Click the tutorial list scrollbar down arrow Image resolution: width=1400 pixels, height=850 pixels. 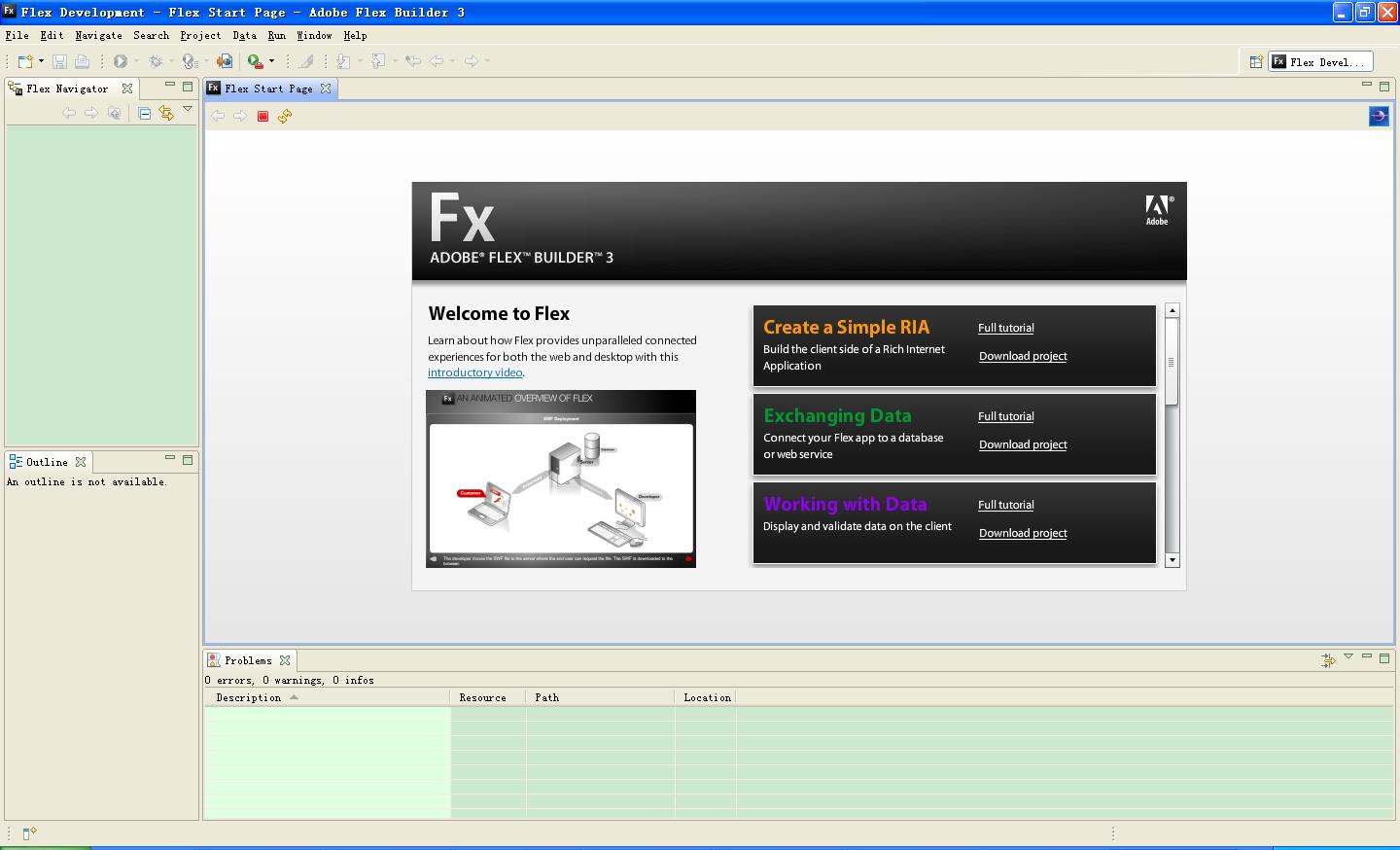1172,559
